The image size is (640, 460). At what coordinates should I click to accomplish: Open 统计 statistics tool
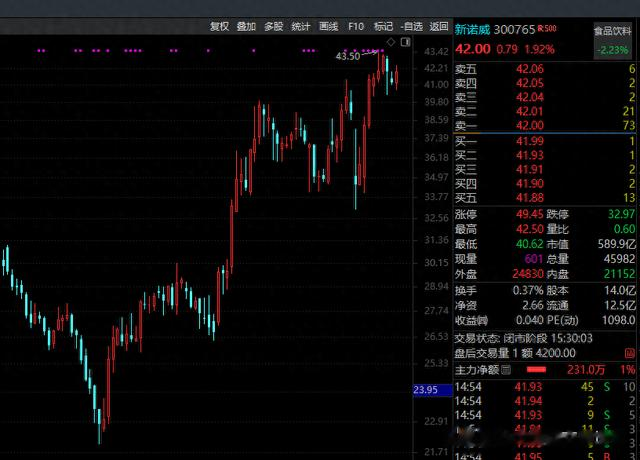pyautogui.click(x=301, y=27)
